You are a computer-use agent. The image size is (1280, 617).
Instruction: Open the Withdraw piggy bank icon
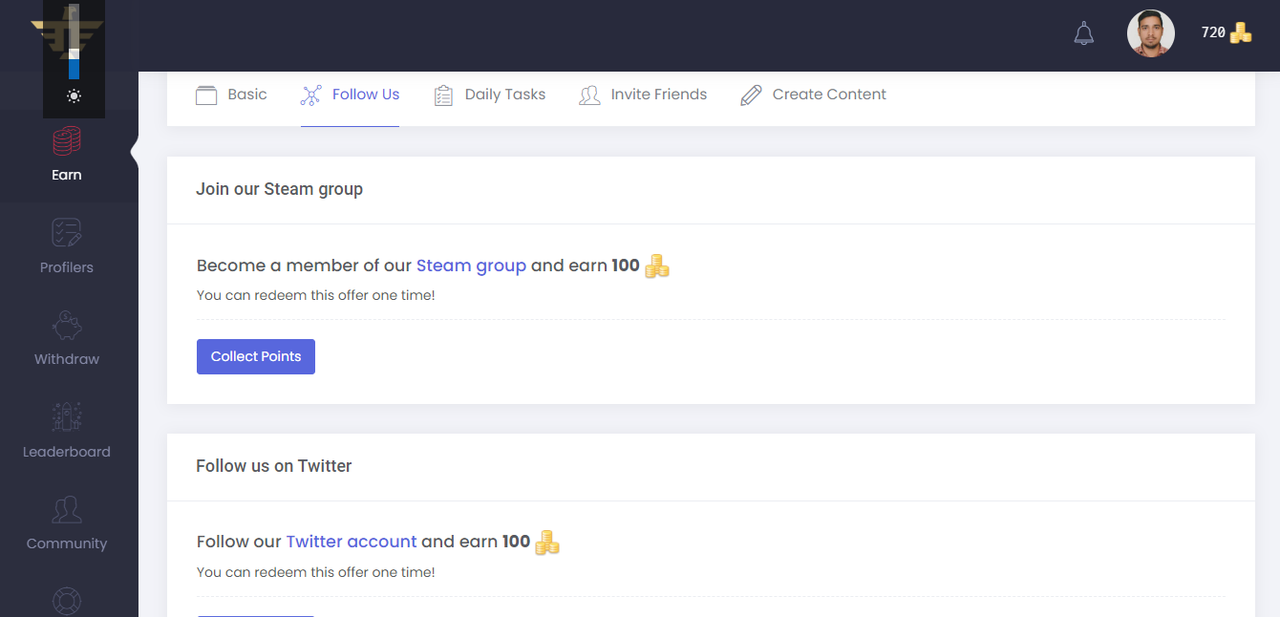67,326
